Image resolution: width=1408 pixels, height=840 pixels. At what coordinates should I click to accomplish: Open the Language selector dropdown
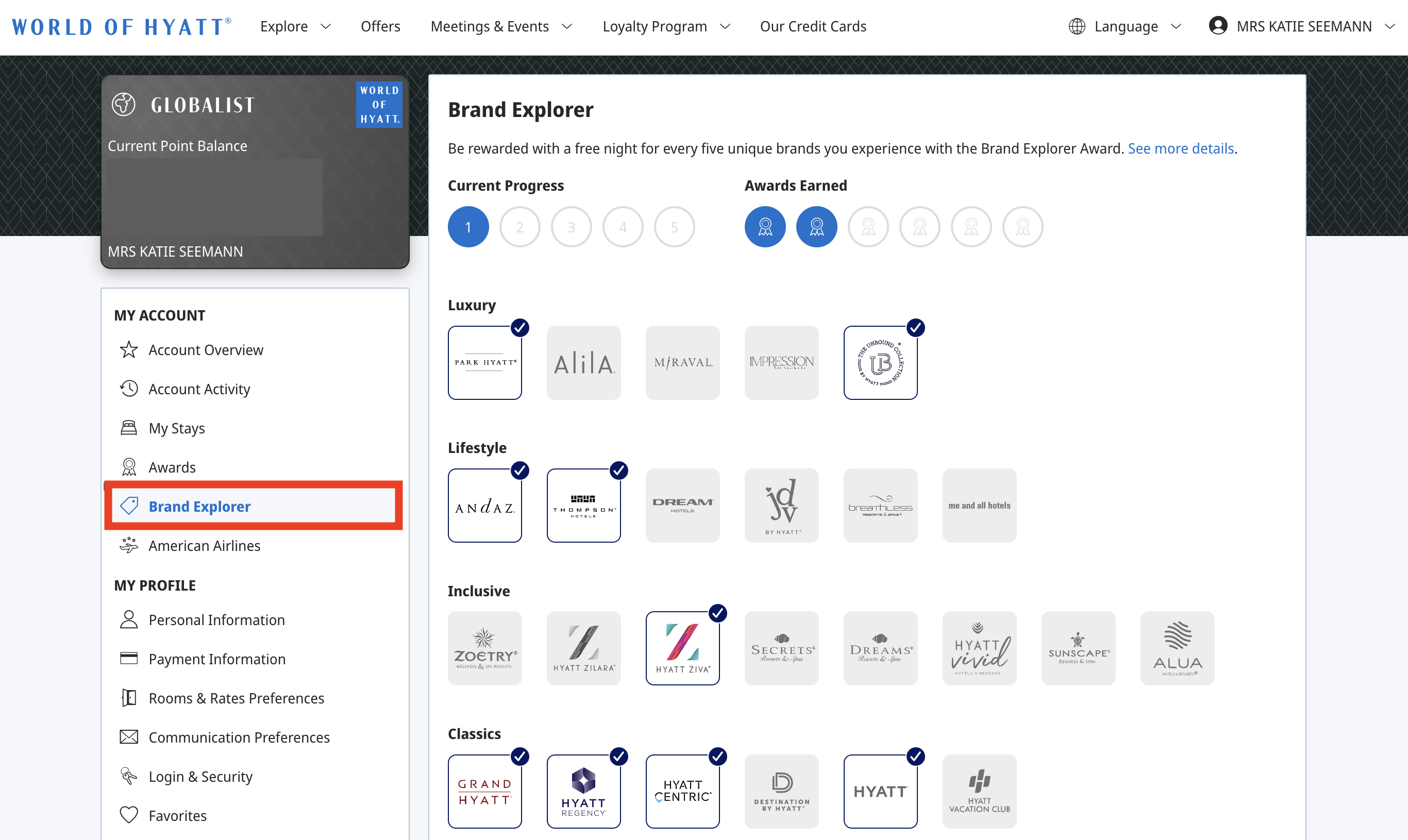[1125, 27]
